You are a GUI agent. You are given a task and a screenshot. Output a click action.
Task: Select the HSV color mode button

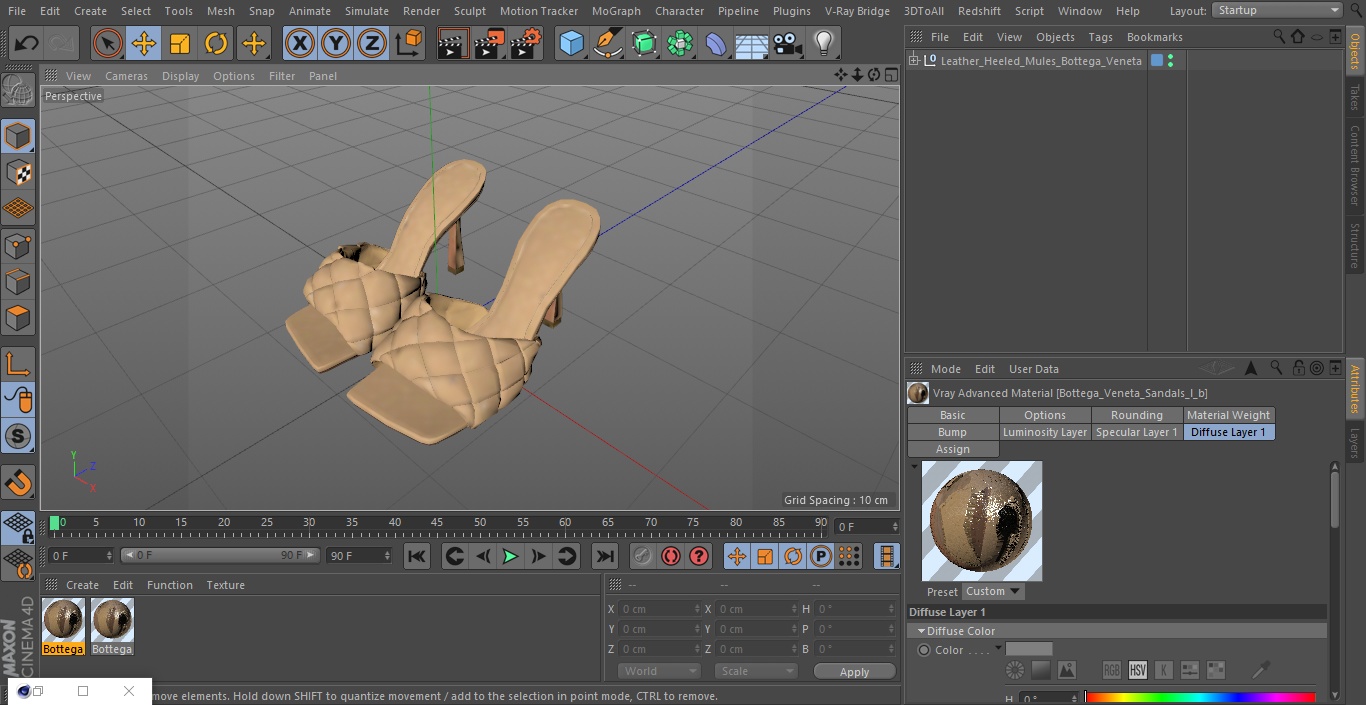1137,670
